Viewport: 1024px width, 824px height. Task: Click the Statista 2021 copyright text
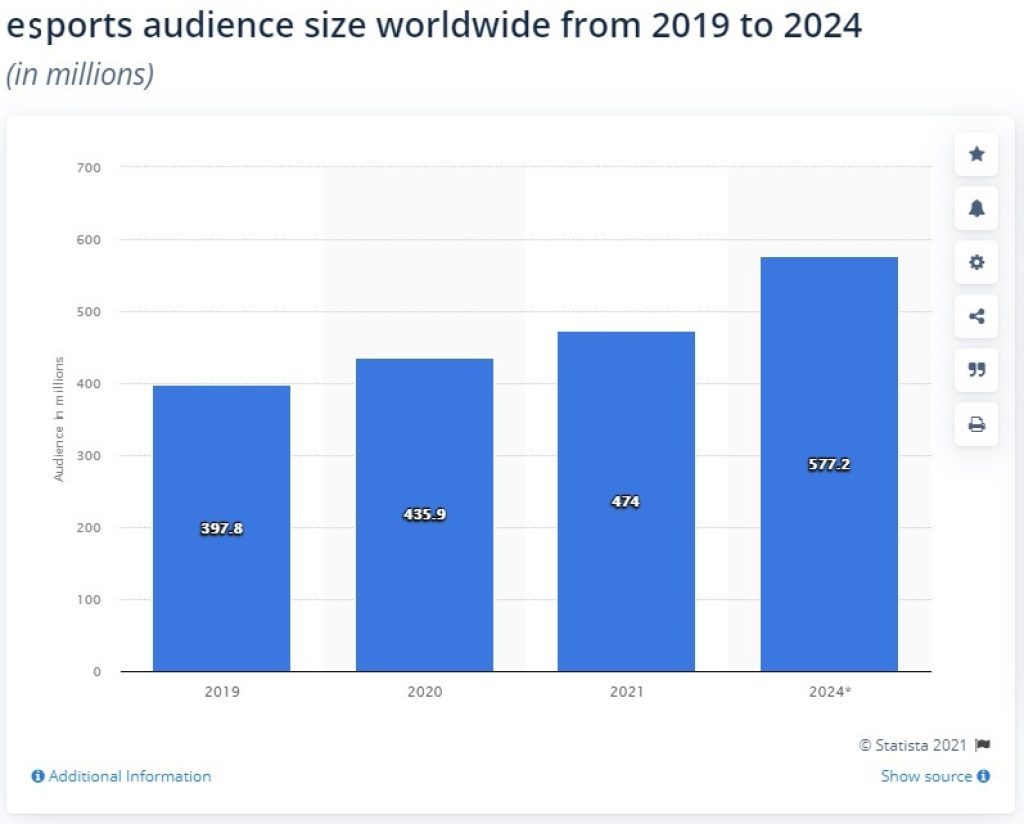(913, 745)
